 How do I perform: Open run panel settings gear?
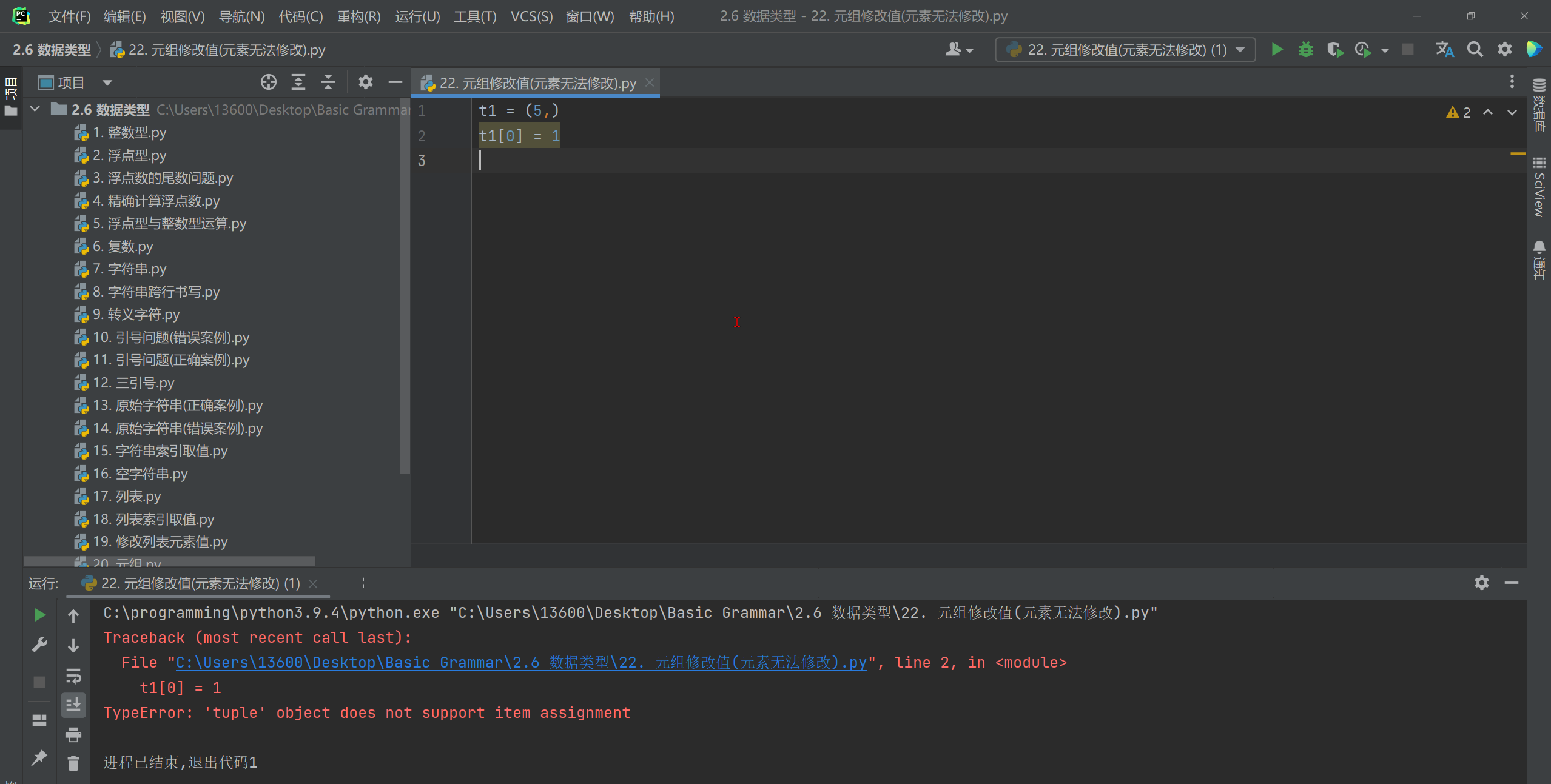pos(1482,583)
